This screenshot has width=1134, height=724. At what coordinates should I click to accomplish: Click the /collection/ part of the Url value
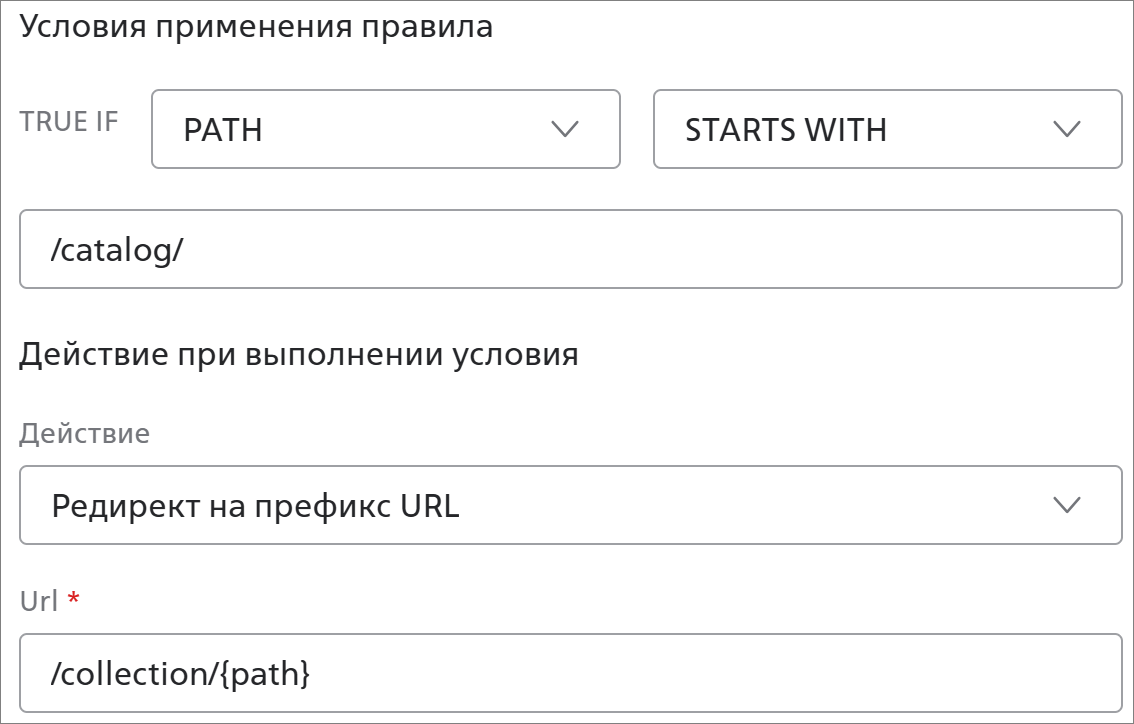[x=133, y=674]
